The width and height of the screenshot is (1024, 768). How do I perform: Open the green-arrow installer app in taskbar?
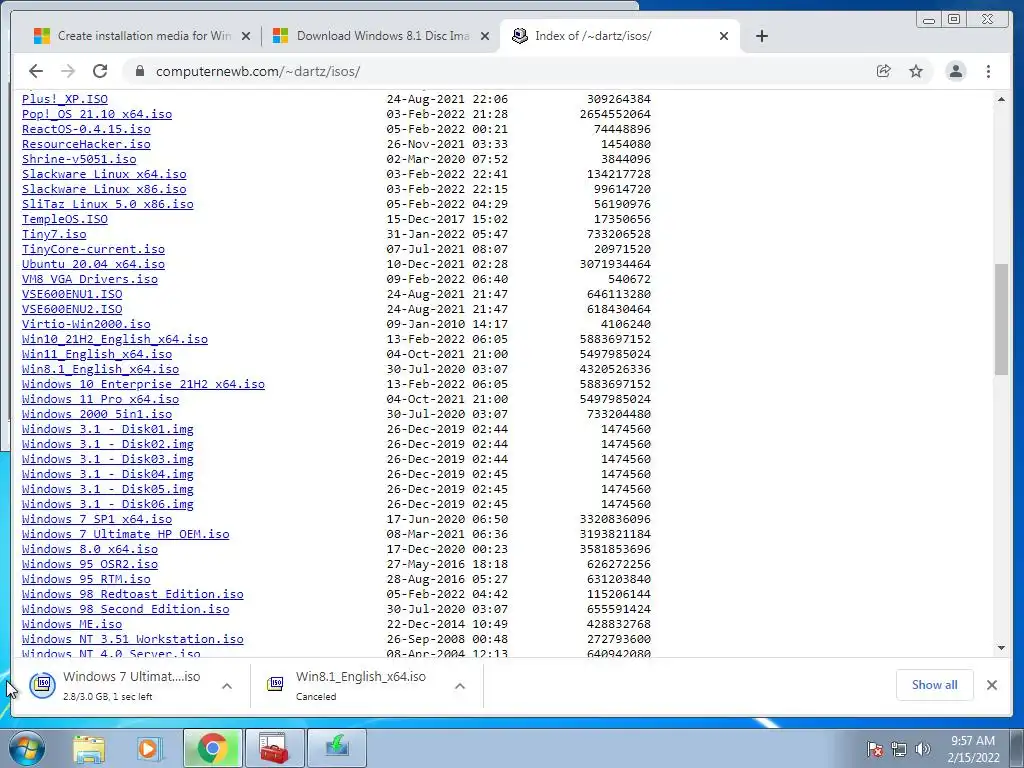click(337, 748)
